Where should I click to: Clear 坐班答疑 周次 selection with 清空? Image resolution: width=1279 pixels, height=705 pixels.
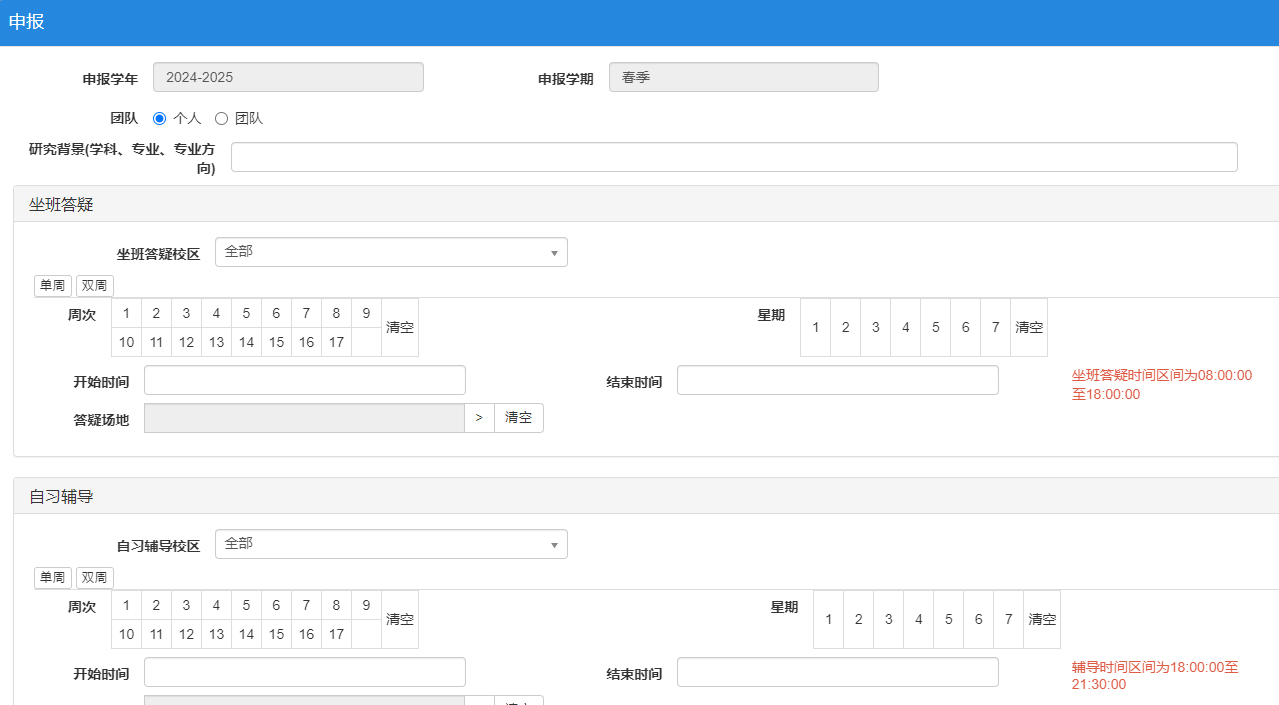[x=400, y=327]
